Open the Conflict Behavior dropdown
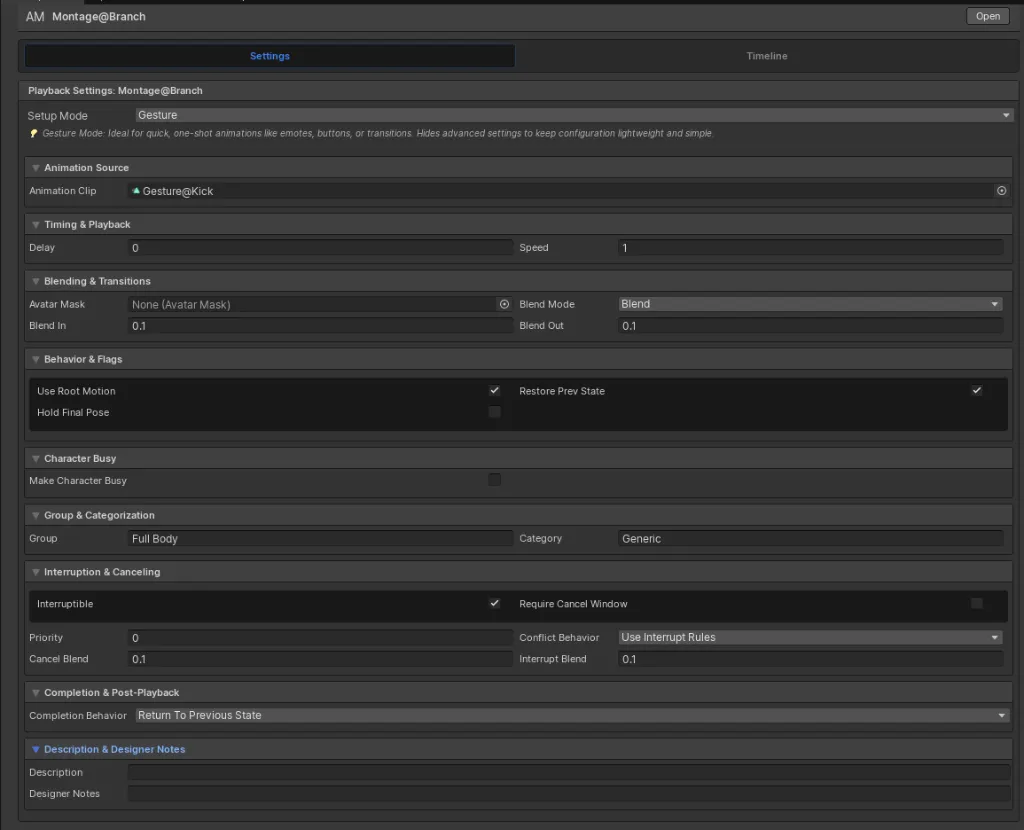Screen dimensions: 1024x830 [810, 637]
